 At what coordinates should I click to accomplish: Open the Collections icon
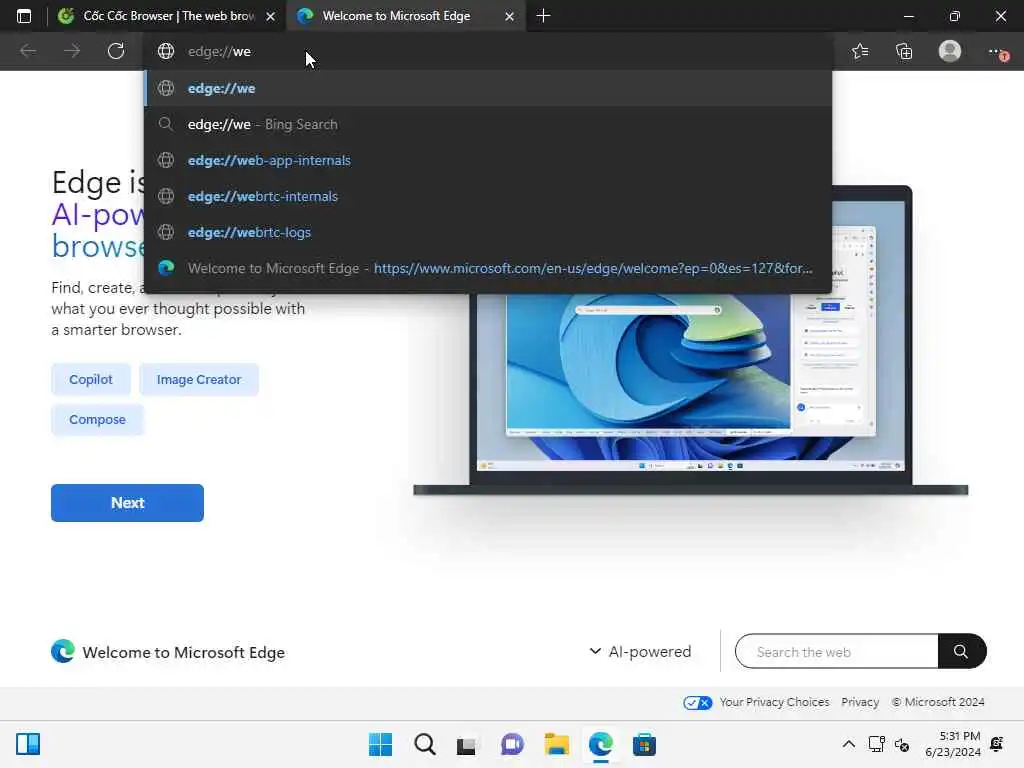point(904,51)
